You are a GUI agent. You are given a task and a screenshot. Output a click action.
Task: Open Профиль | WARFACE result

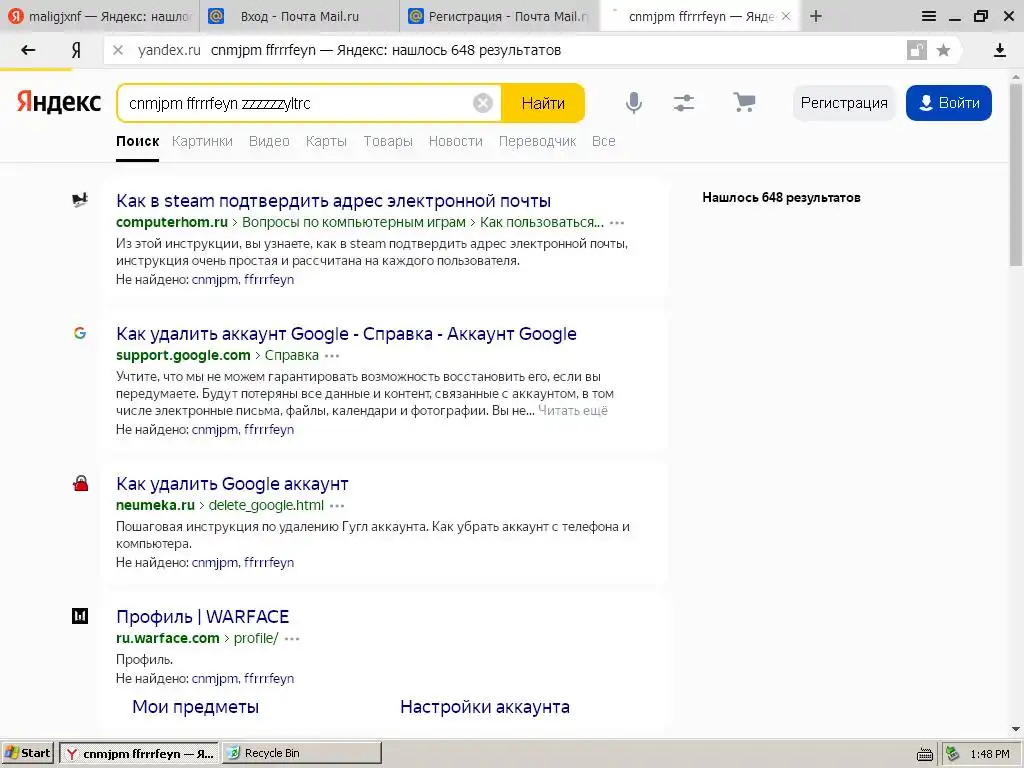pos(202,616)
